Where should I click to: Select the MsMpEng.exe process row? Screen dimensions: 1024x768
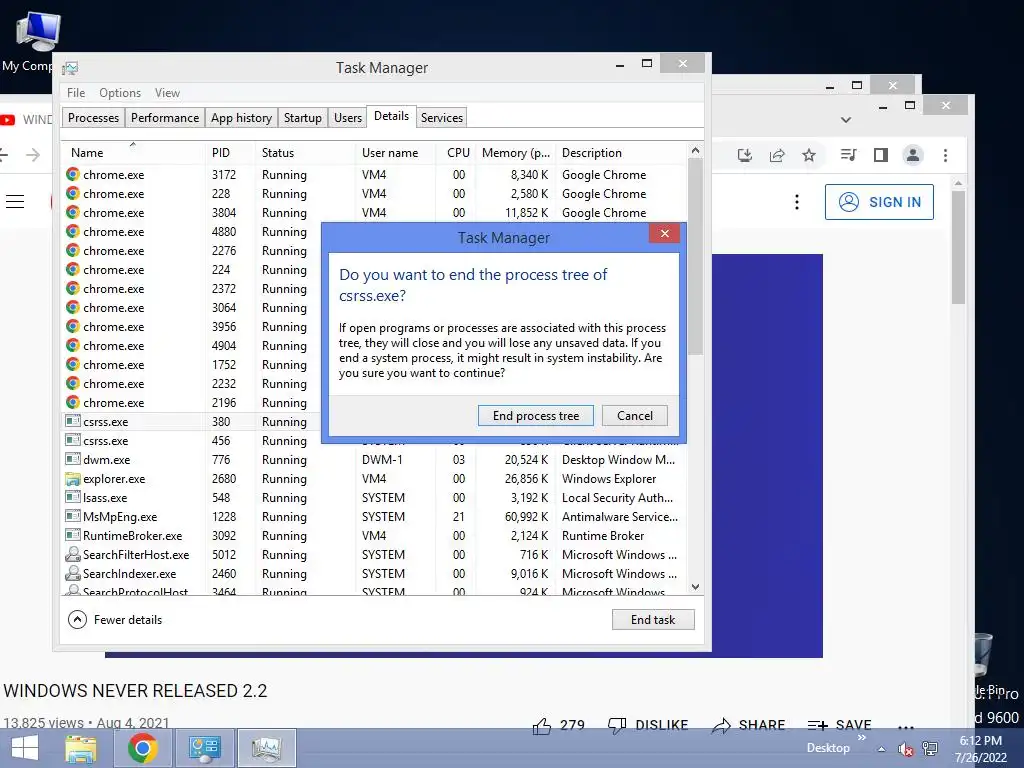374,517
